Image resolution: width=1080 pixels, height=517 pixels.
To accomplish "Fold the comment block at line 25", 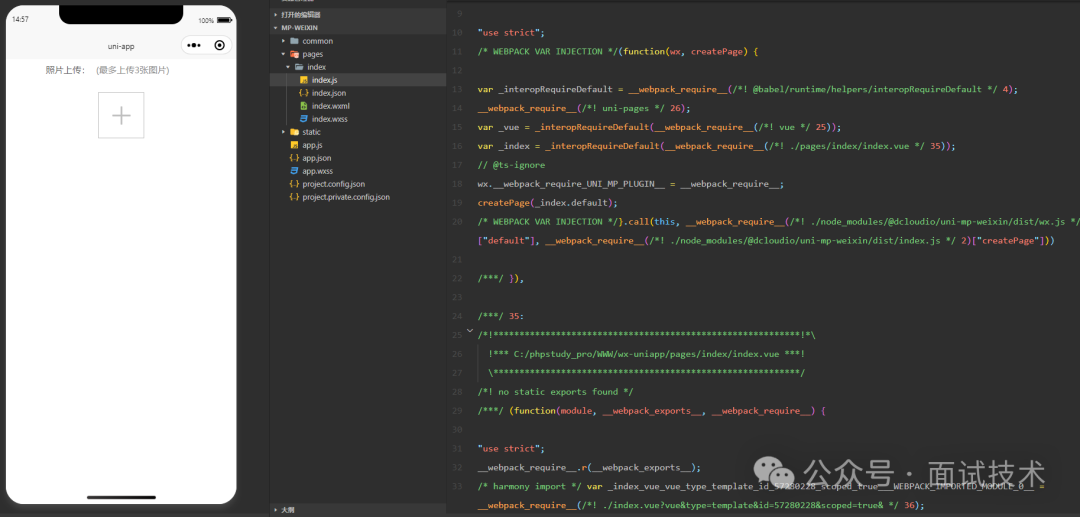I will click(470, 330).
